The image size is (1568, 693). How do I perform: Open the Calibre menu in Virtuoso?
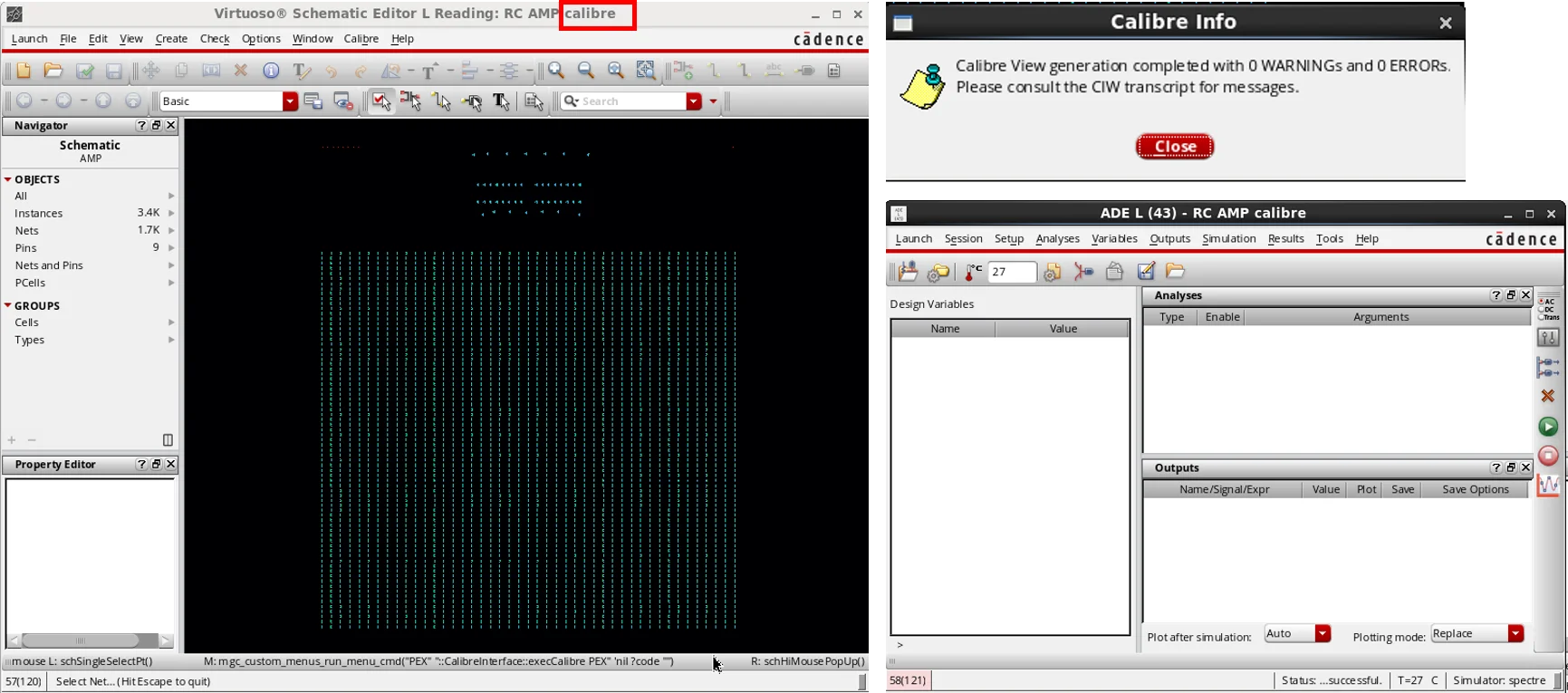click(361, 38)
